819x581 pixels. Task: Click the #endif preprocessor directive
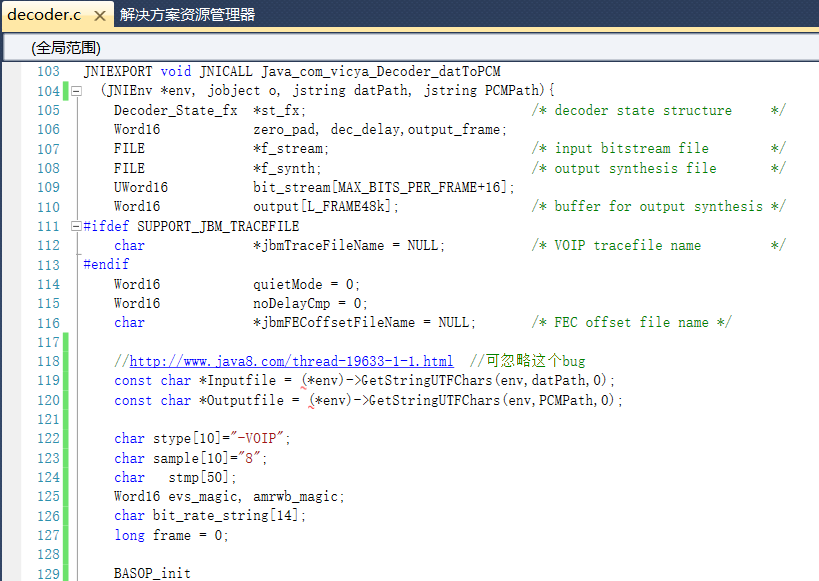point(105,264)
